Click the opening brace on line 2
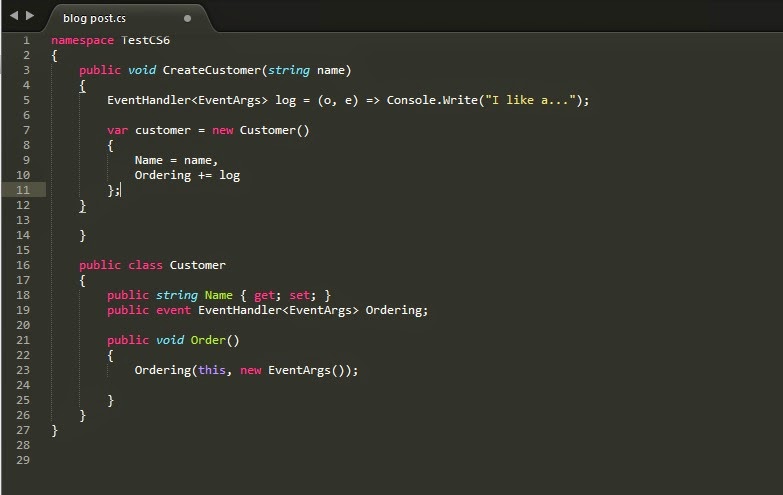This screenshot has height=495, width=783. click(54, 55)
